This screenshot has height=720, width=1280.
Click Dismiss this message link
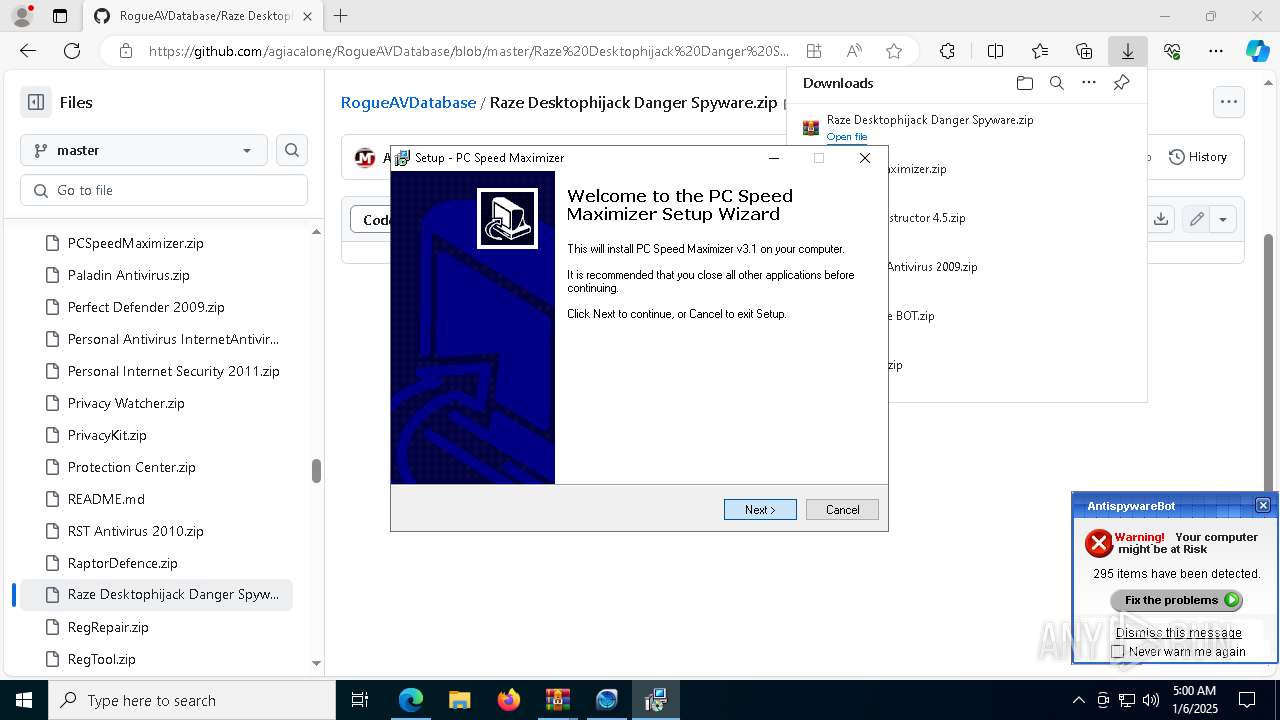click(x=1178, y=632)
